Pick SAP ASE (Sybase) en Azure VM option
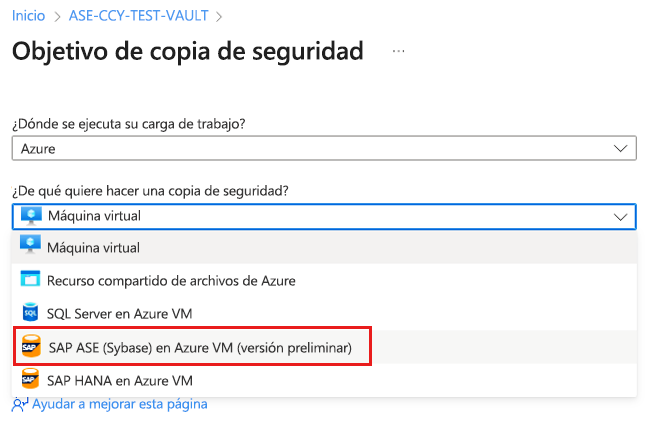The width and height of the screenshot is (646, 429). click(199, 347)
